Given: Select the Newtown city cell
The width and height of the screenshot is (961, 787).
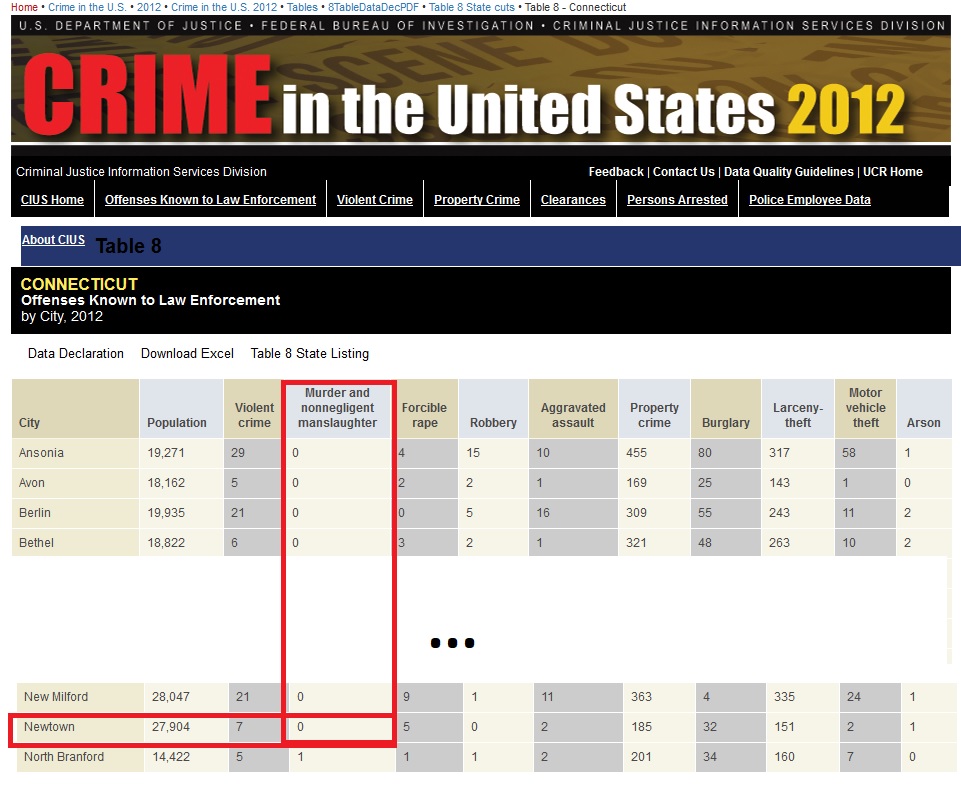Looking at the screenshot, I should (x=80, y=727).
